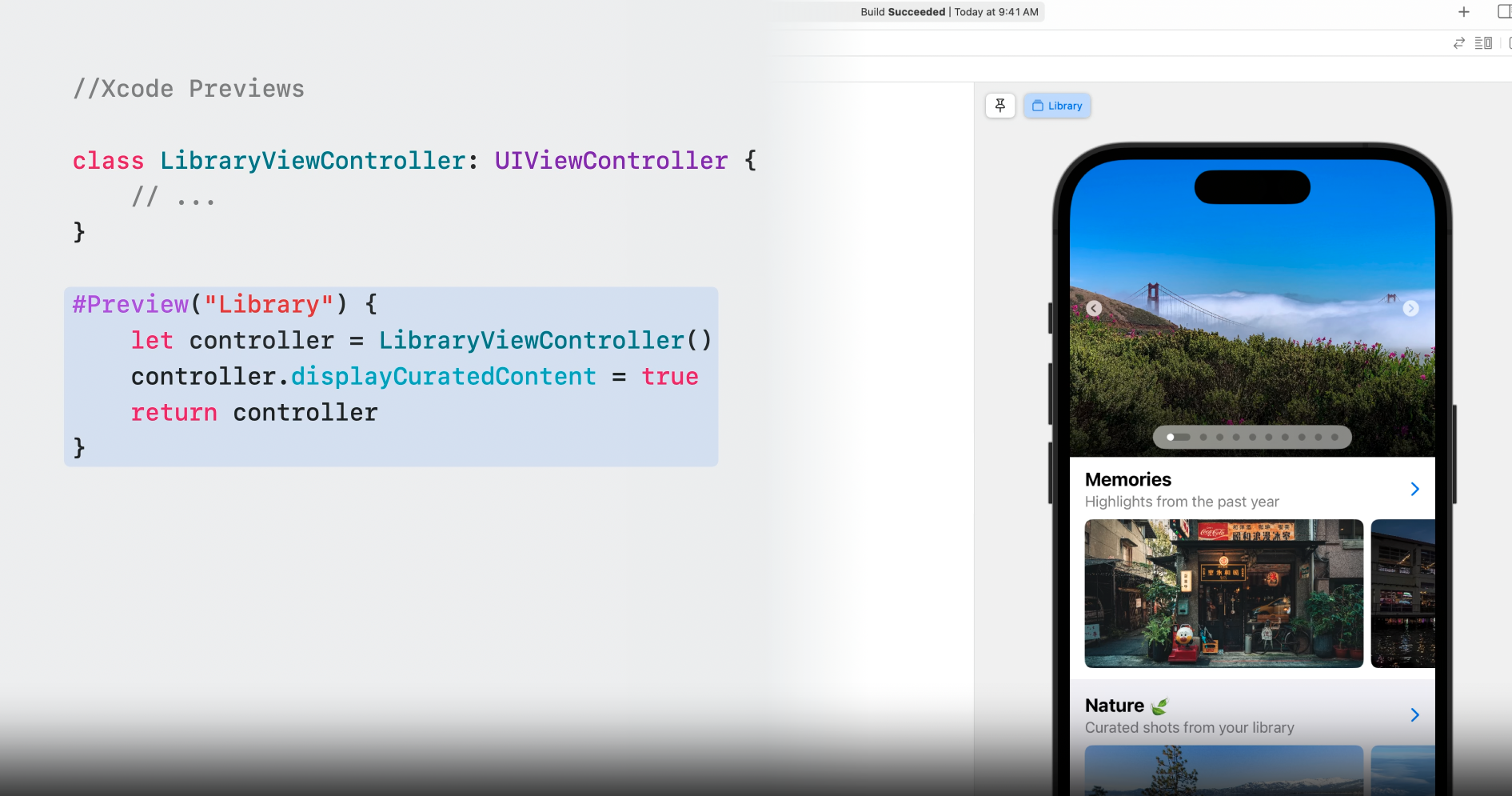
Task: Expand Memories section with chevron
Action: pyautogui.click(x=1414, y=489)
